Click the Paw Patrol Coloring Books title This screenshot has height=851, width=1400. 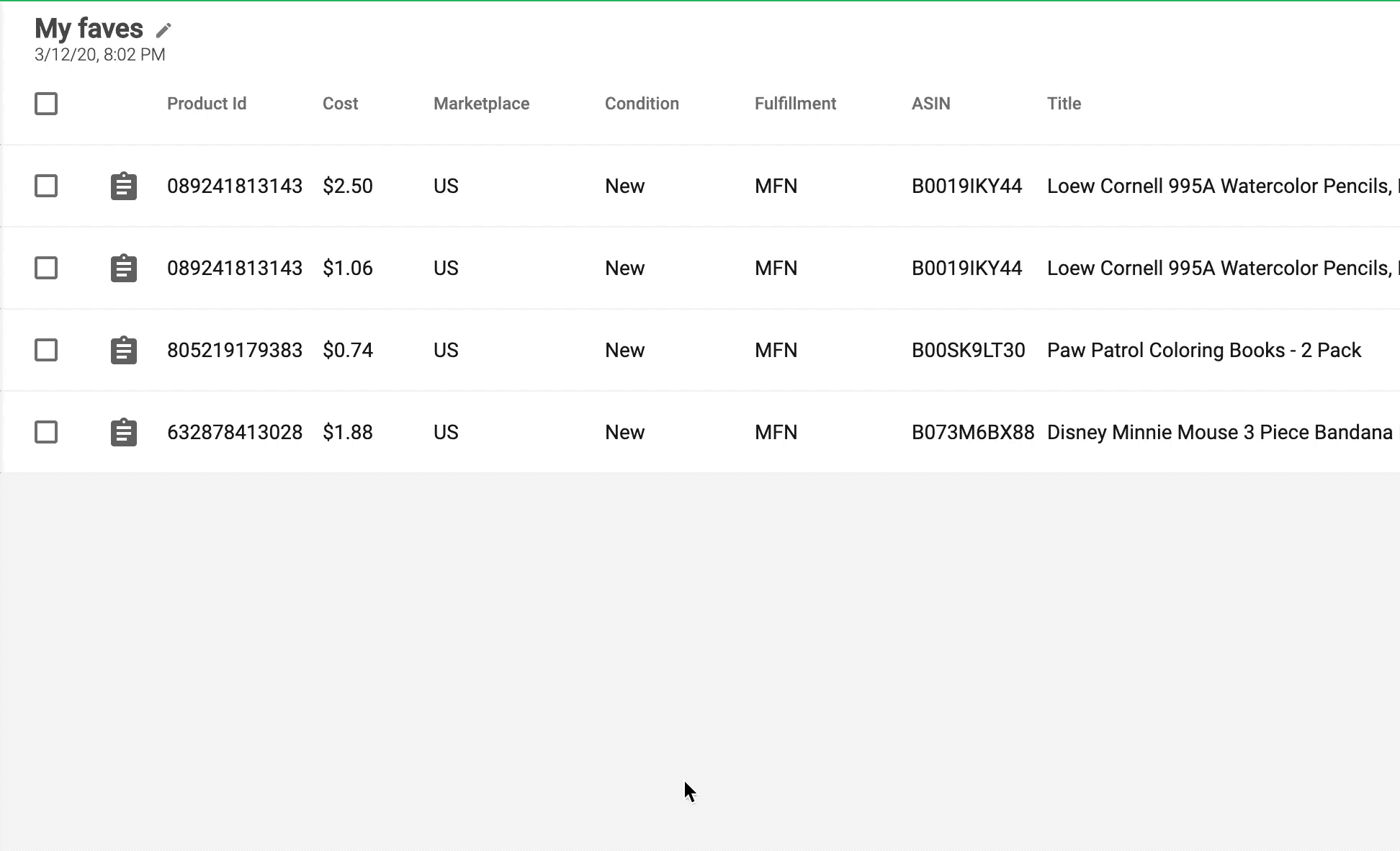pyautogui.click(x=1203, y=351)
